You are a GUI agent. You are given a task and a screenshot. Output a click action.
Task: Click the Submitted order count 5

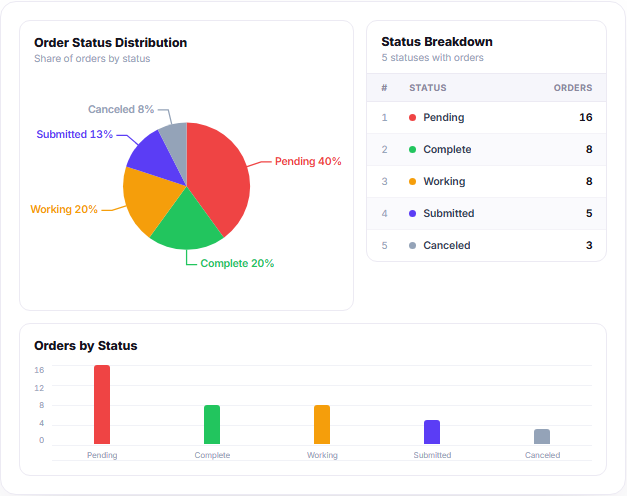coord(589,213)
